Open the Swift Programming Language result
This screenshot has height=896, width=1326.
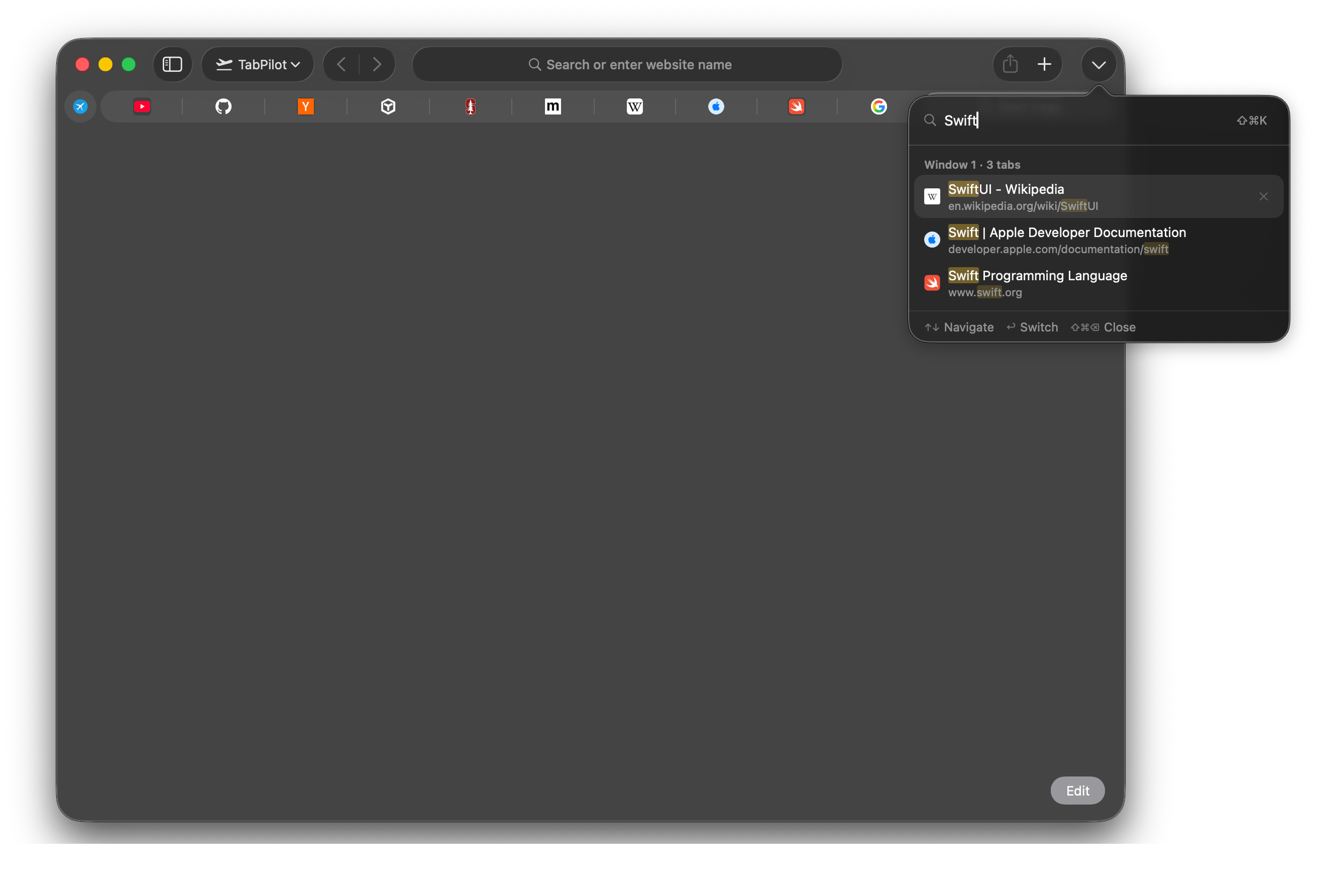1098,283
